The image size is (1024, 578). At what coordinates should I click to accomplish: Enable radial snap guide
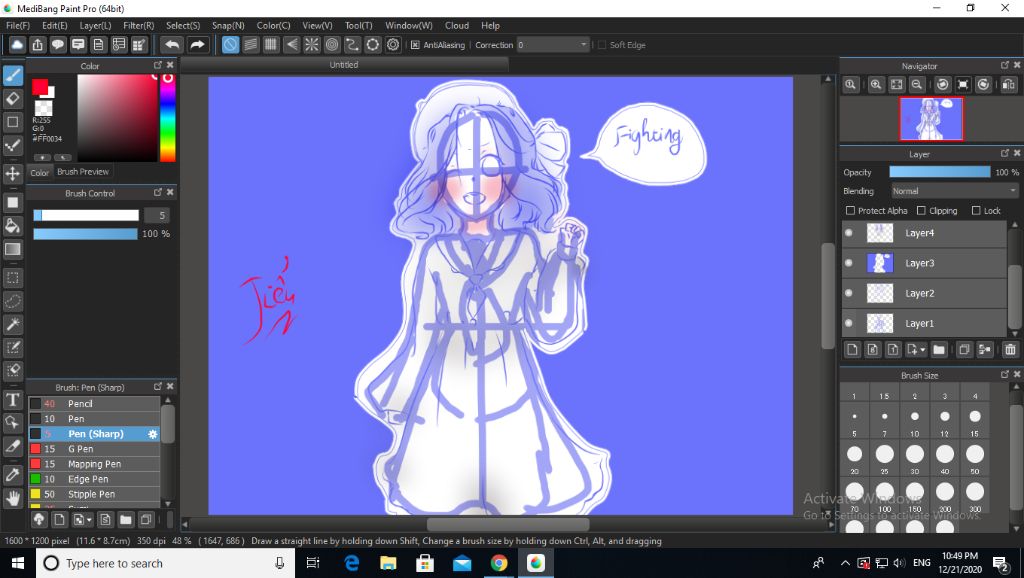tap(312, 44)
